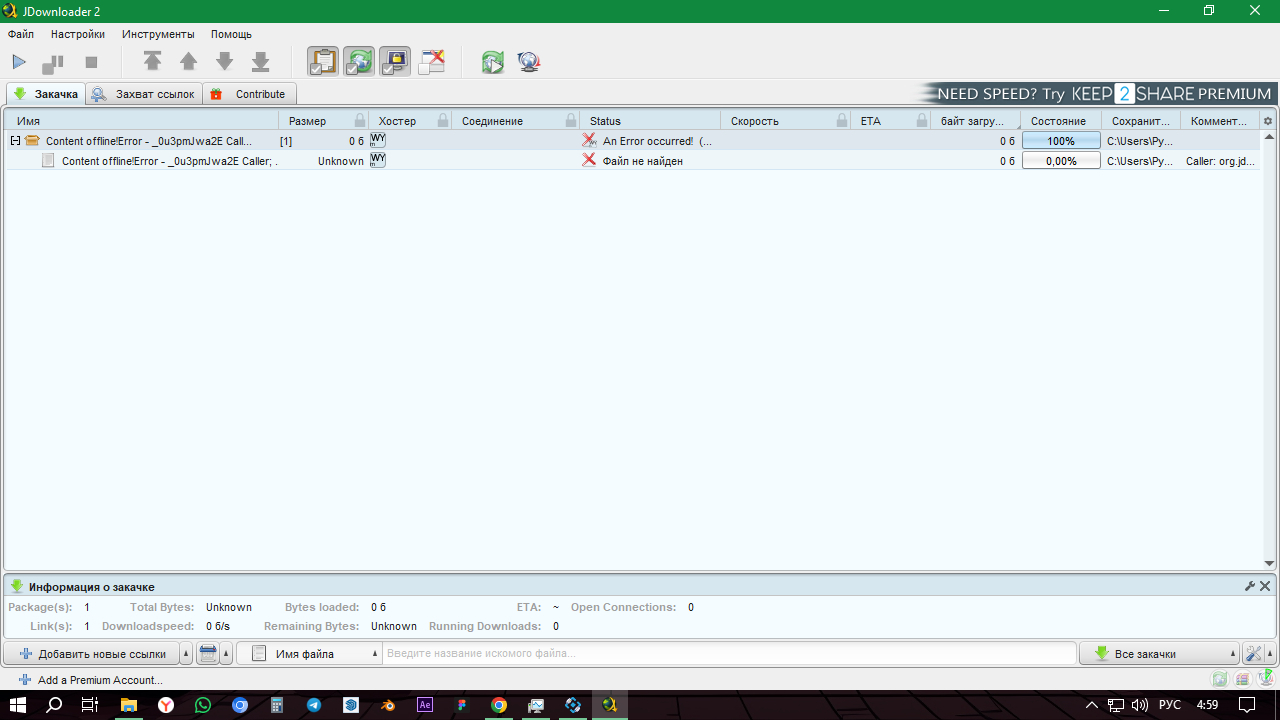Screen dimensions: 1280x720
Task: Open table column settings gear icon
Action: click(1268, 121)
